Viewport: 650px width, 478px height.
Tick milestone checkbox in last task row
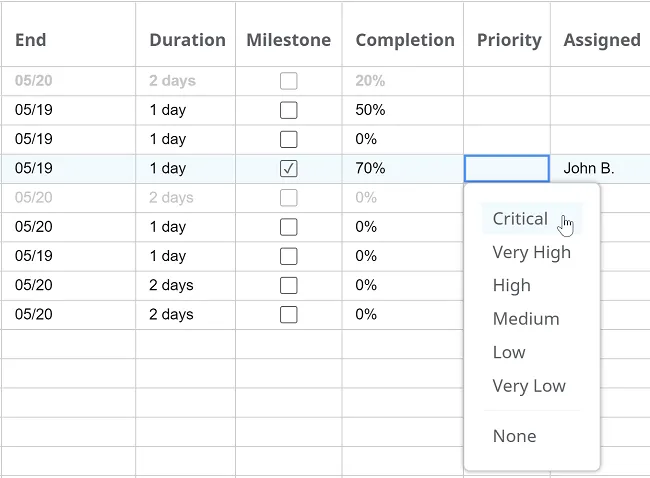point(289,315)
